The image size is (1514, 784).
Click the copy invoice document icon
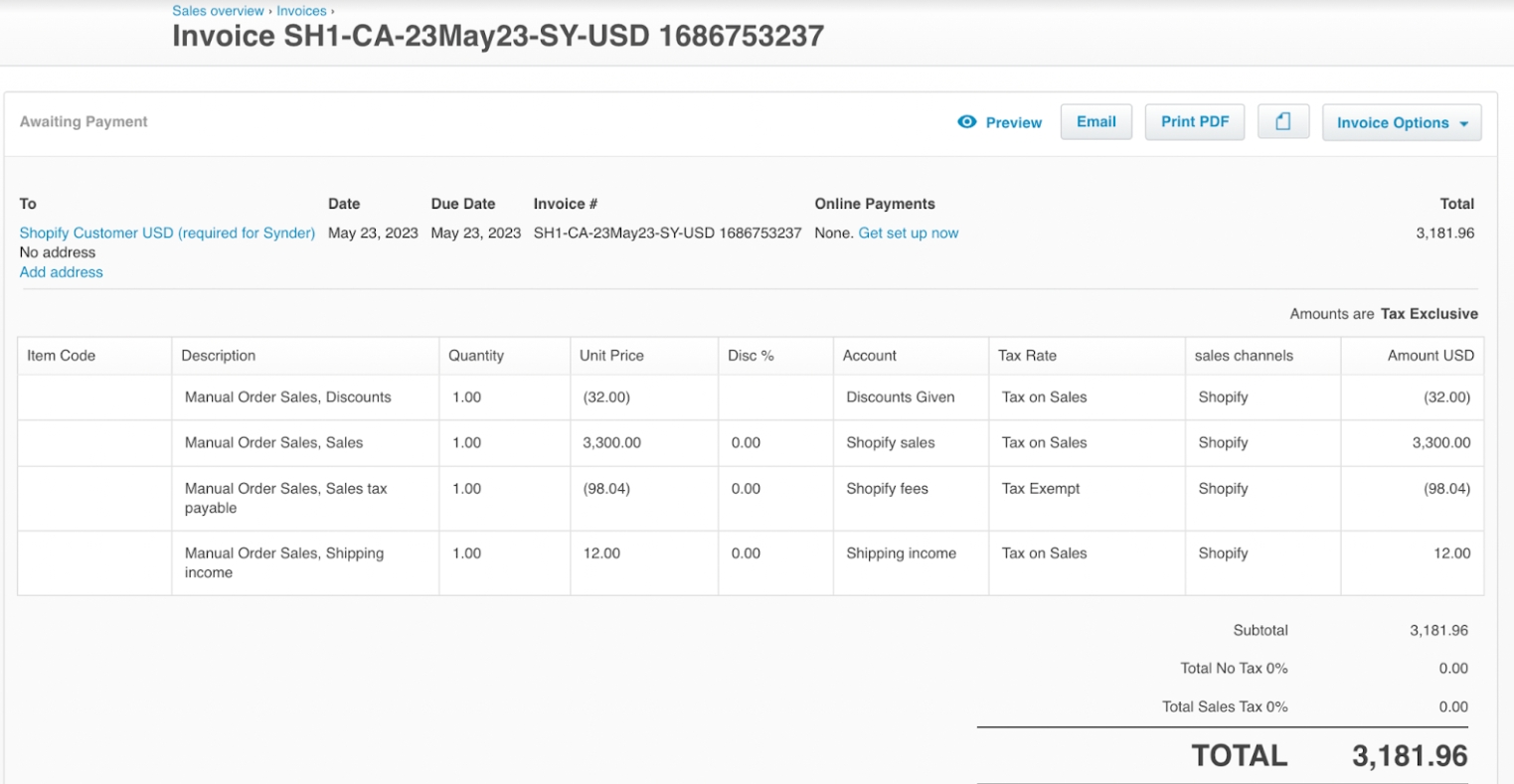click(1282, 120)
